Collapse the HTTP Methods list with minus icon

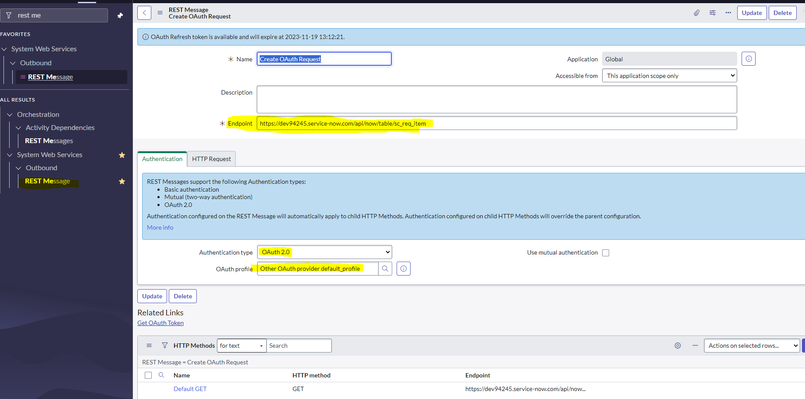(695, 346)
